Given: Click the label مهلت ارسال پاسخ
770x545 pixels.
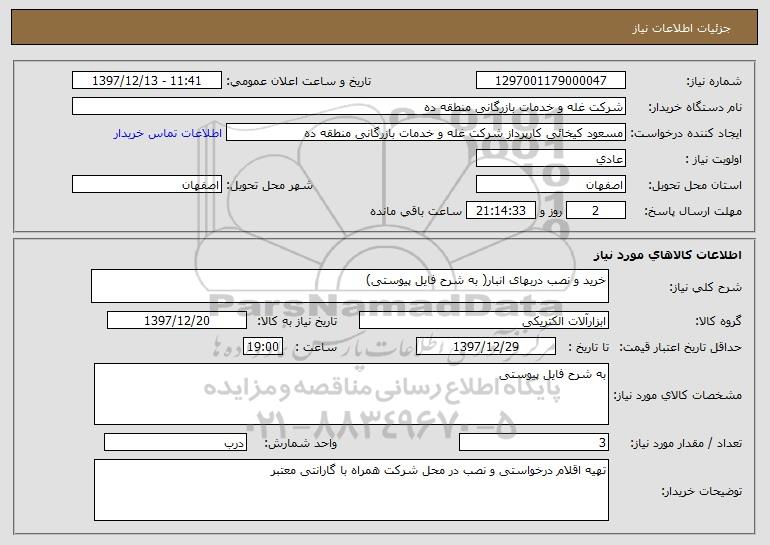Looking at the screenshot, I should 693,212.
